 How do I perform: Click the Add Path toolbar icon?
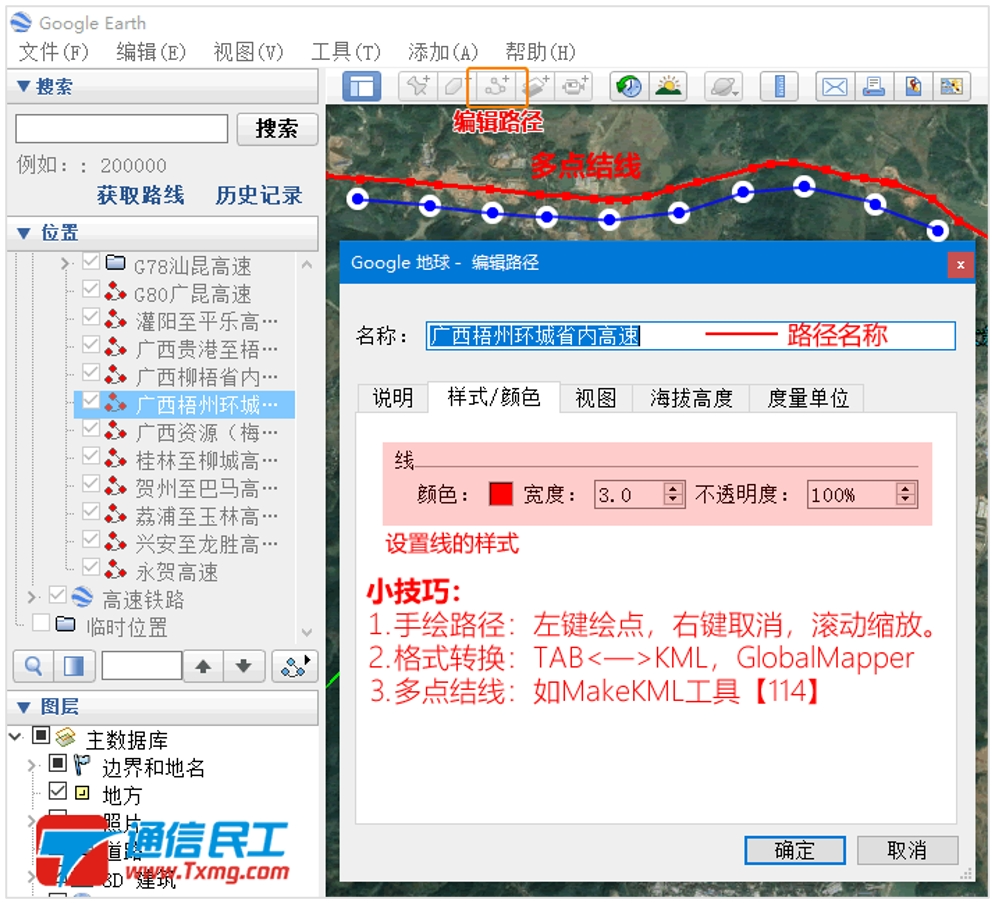click(x=496, y=86)
